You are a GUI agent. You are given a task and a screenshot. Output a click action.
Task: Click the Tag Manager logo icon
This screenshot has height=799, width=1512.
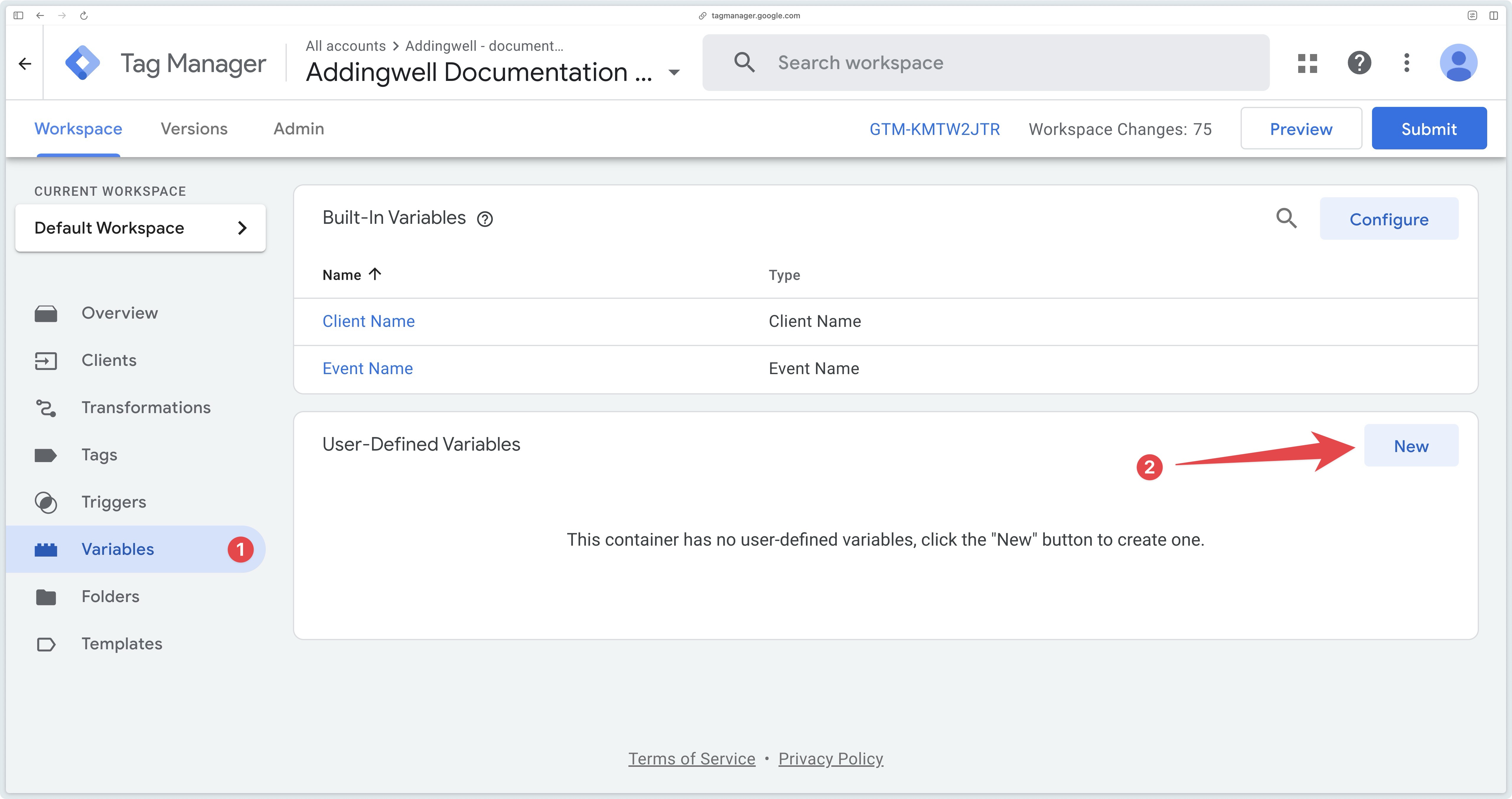click(82, 62)
